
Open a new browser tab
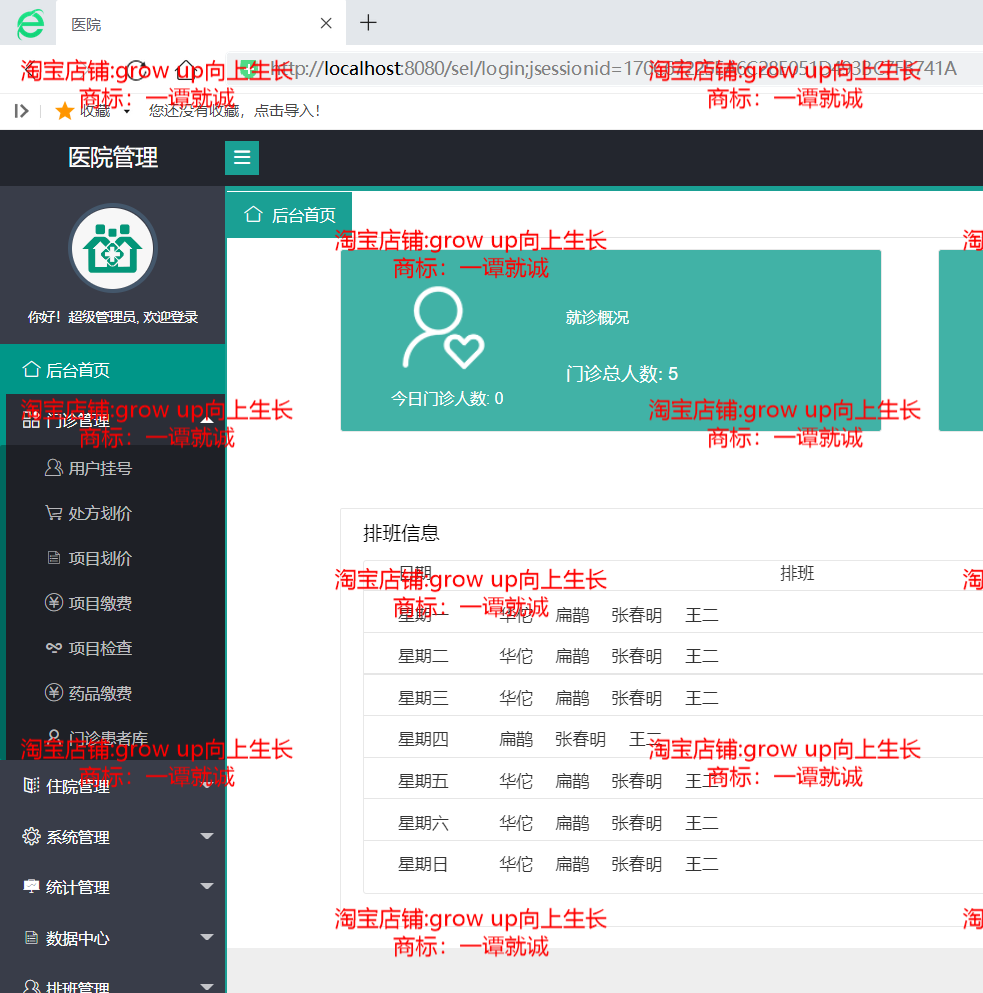[368, 23]
